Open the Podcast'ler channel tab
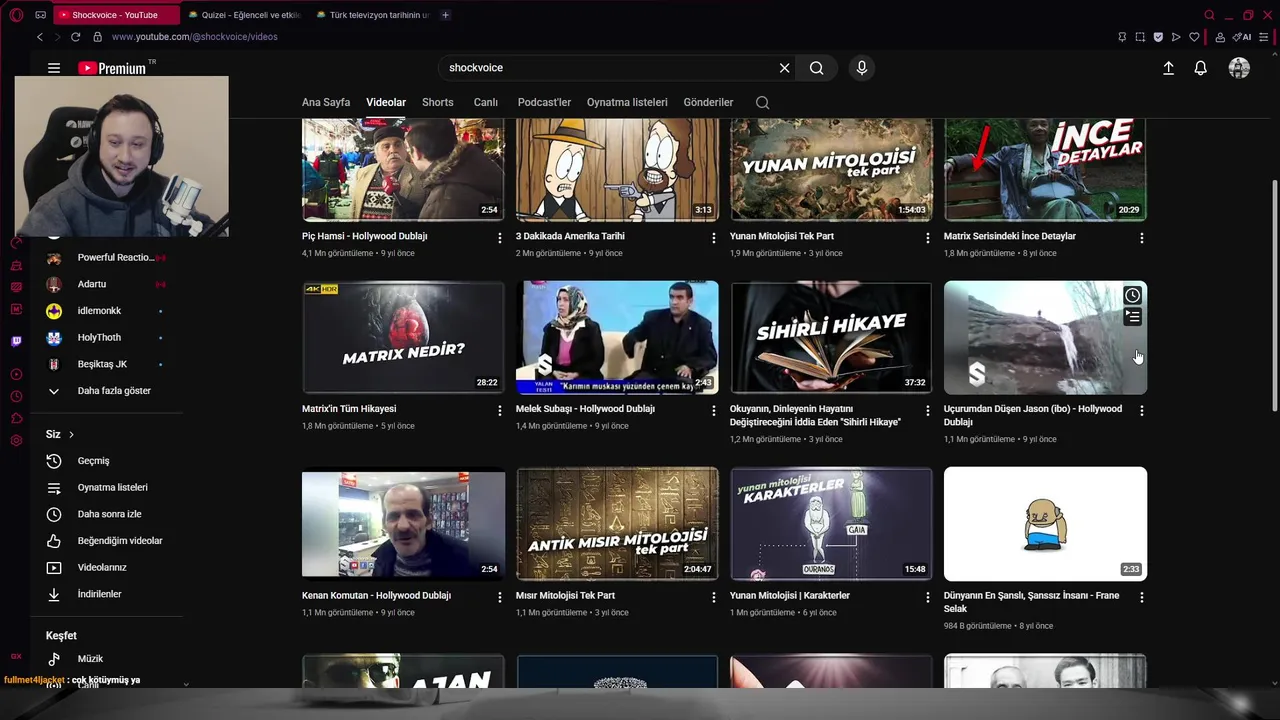This screenshot has height=720, width=1280. 544,102
